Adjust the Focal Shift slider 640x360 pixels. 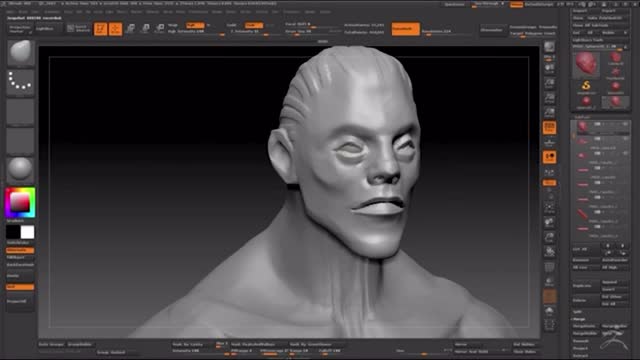point(312,24)
